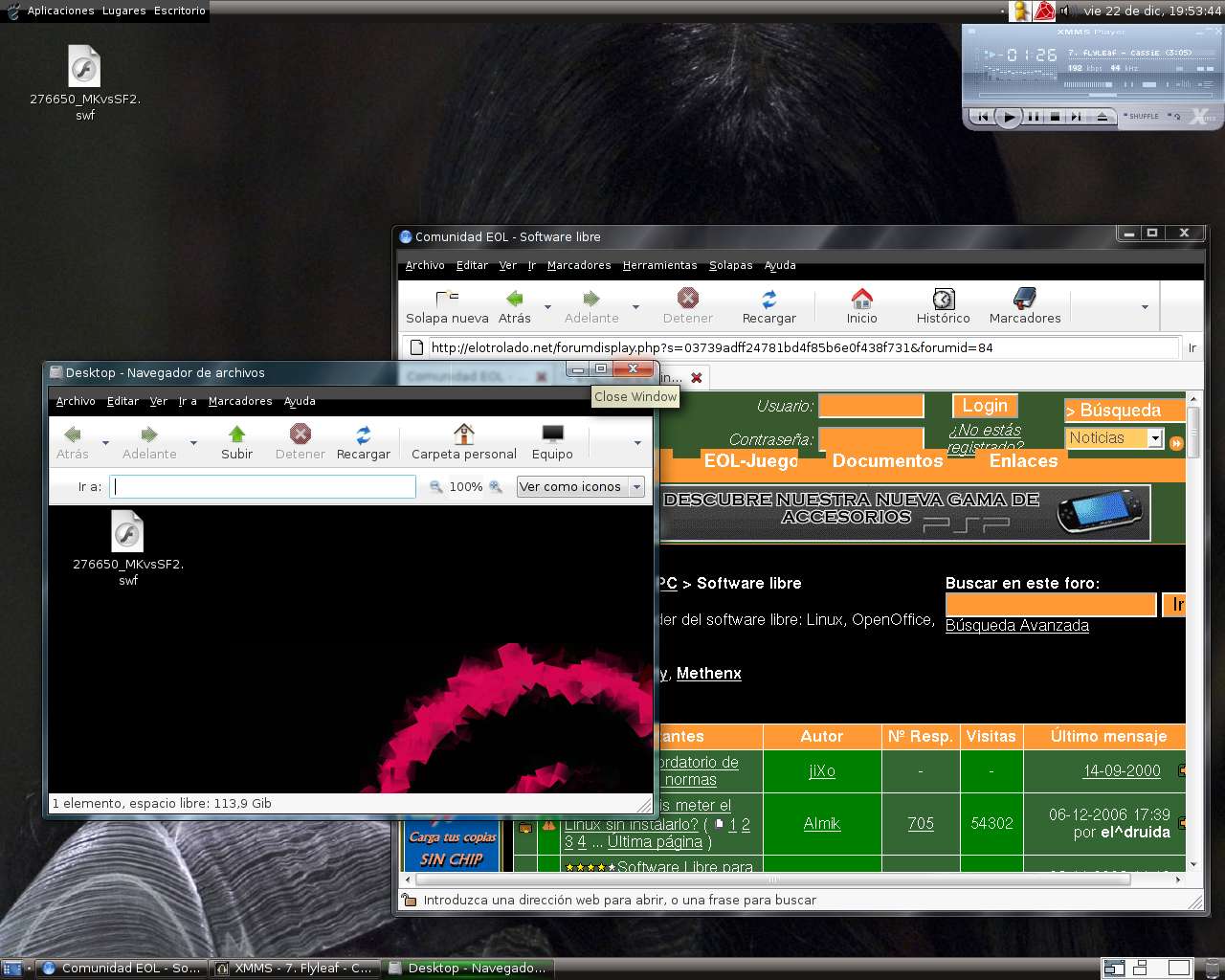Expand the Atrás history arrow in browser
Screen dimensions: 1225x980
(547, 307)
